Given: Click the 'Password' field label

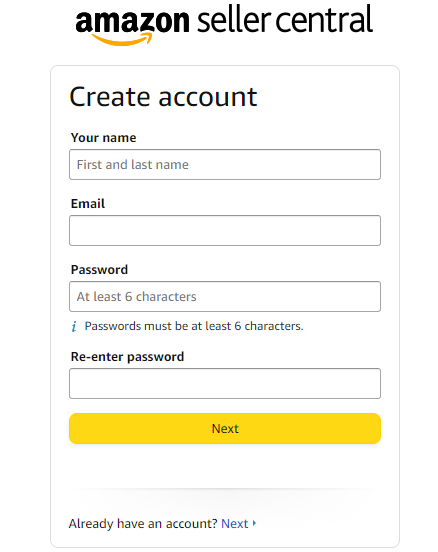Looking at the screenshot, I should (99, 270).
